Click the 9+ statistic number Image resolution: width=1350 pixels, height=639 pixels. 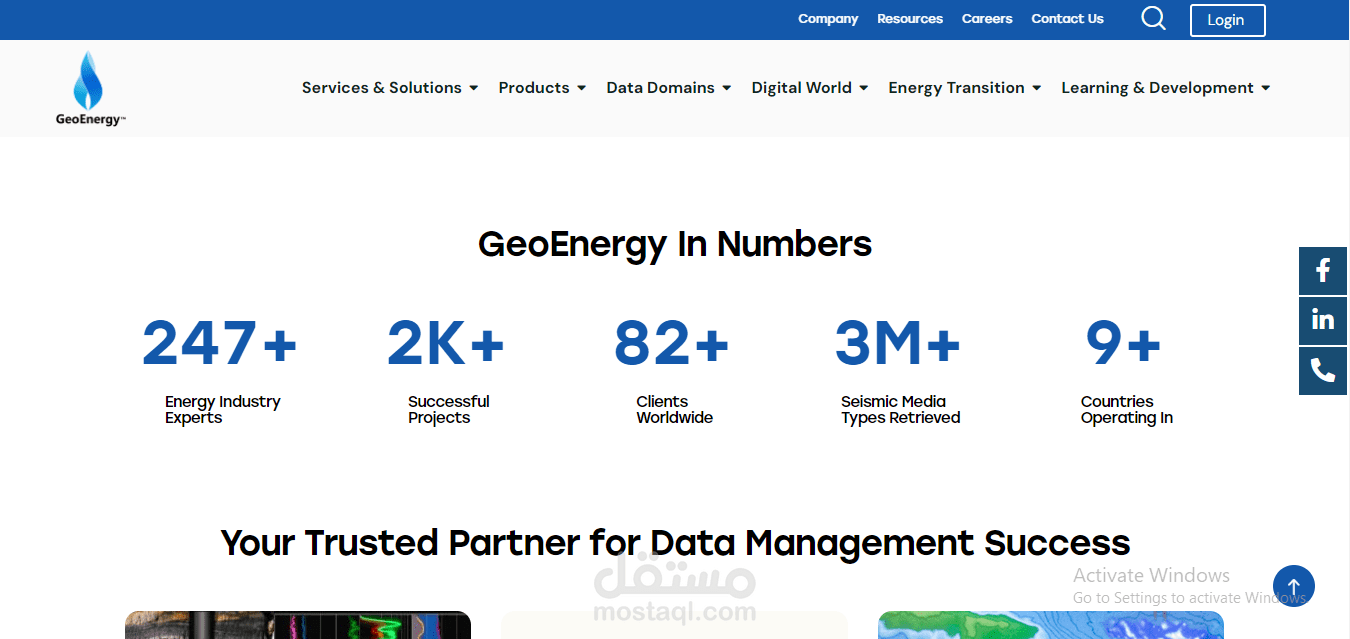coord(1124,343)
